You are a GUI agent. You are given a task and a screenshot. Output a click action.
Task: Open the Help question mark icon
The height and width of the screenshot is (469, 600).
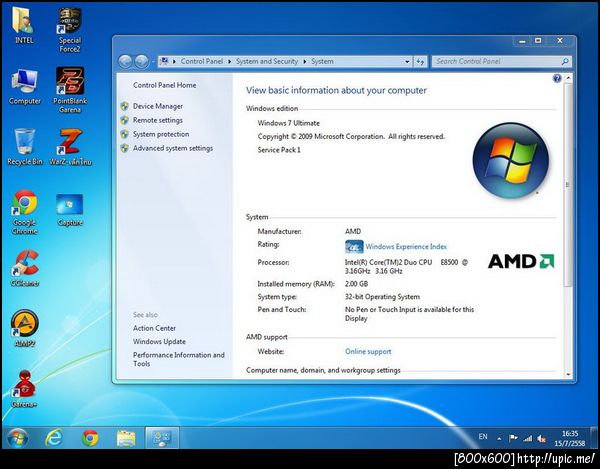[x=557, y=78]
